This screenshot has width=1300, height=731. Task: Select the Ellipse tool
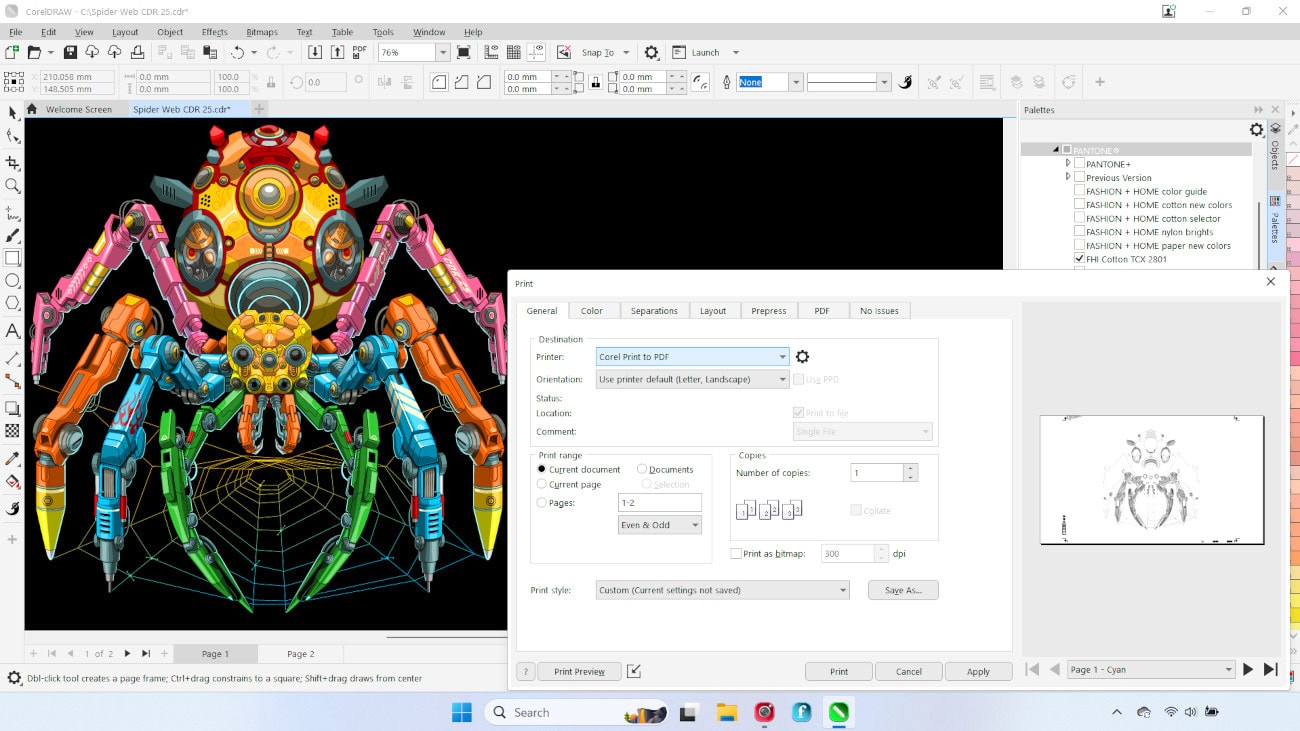(12, 281)
